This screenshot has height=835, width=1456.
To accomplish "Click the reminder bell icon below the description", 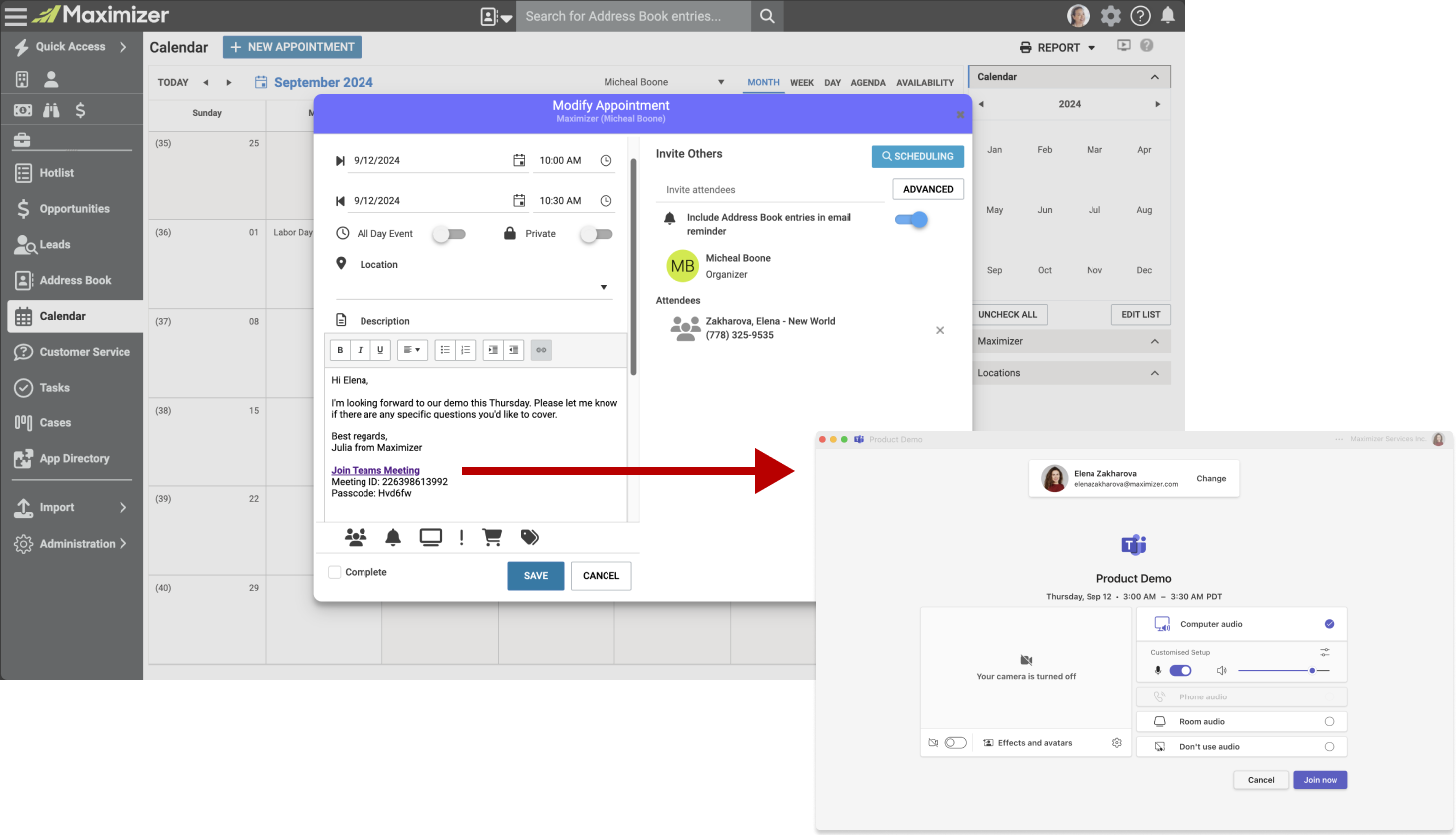I will click(393, 537).
